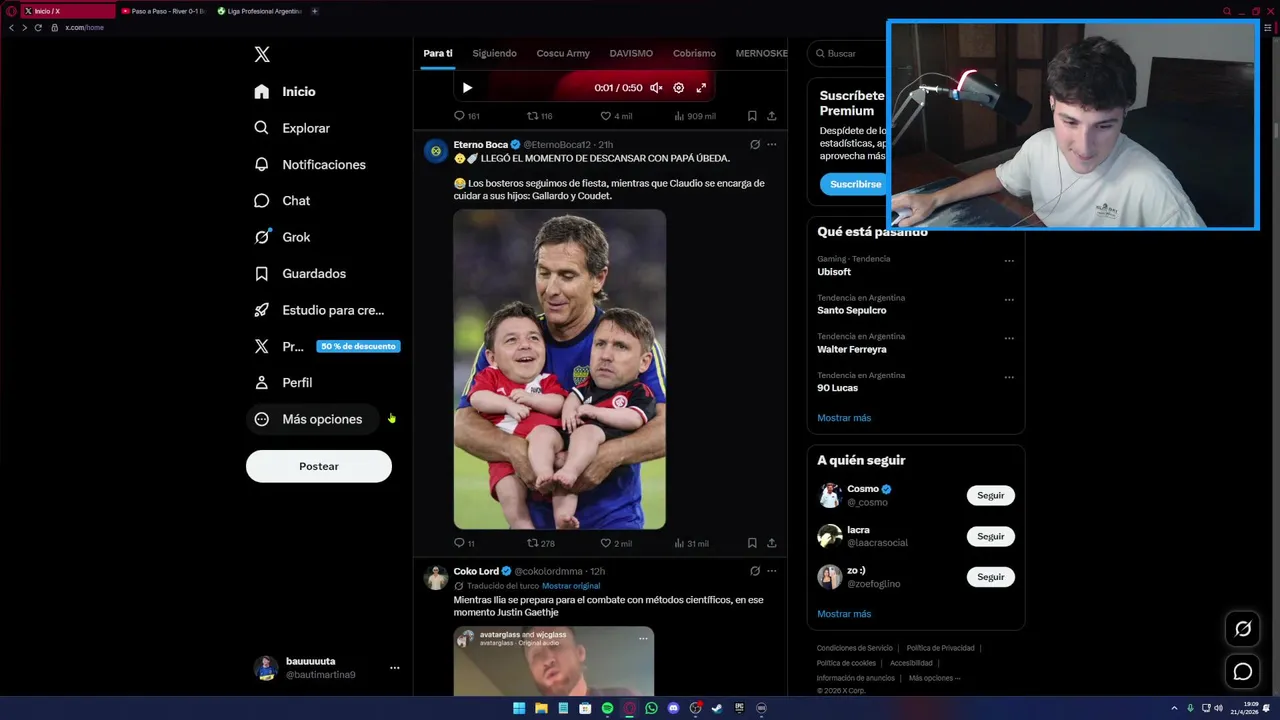Go to Inicio in the sidebar
The width and height of the screenshot is (1280, 720).
[285, 92]
